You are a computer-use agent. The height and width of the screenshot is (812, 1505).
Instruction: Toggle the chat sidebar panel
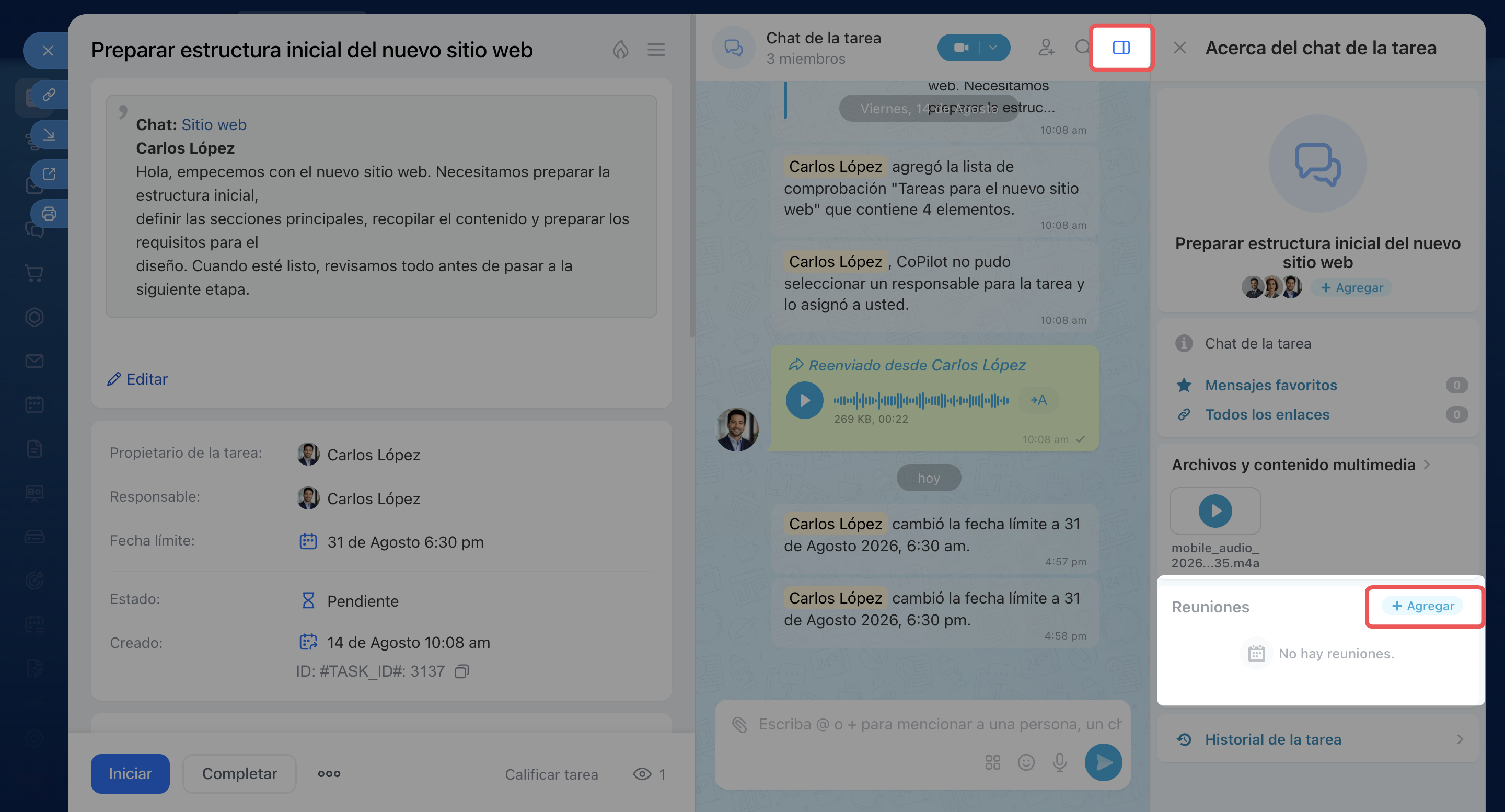(1121, 48)
